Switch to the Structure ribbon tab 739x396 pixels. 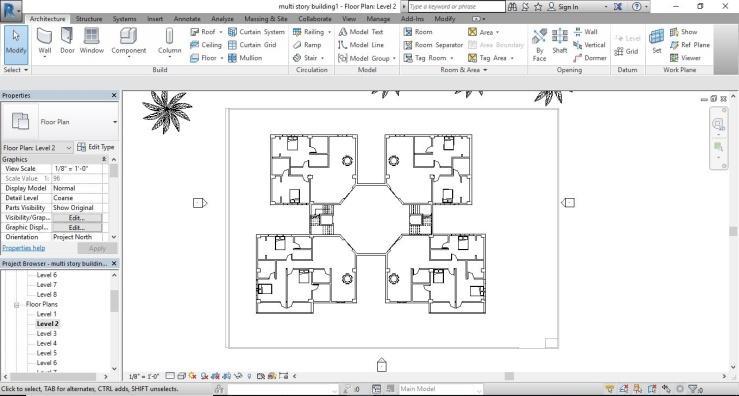[x=89, y=19]
